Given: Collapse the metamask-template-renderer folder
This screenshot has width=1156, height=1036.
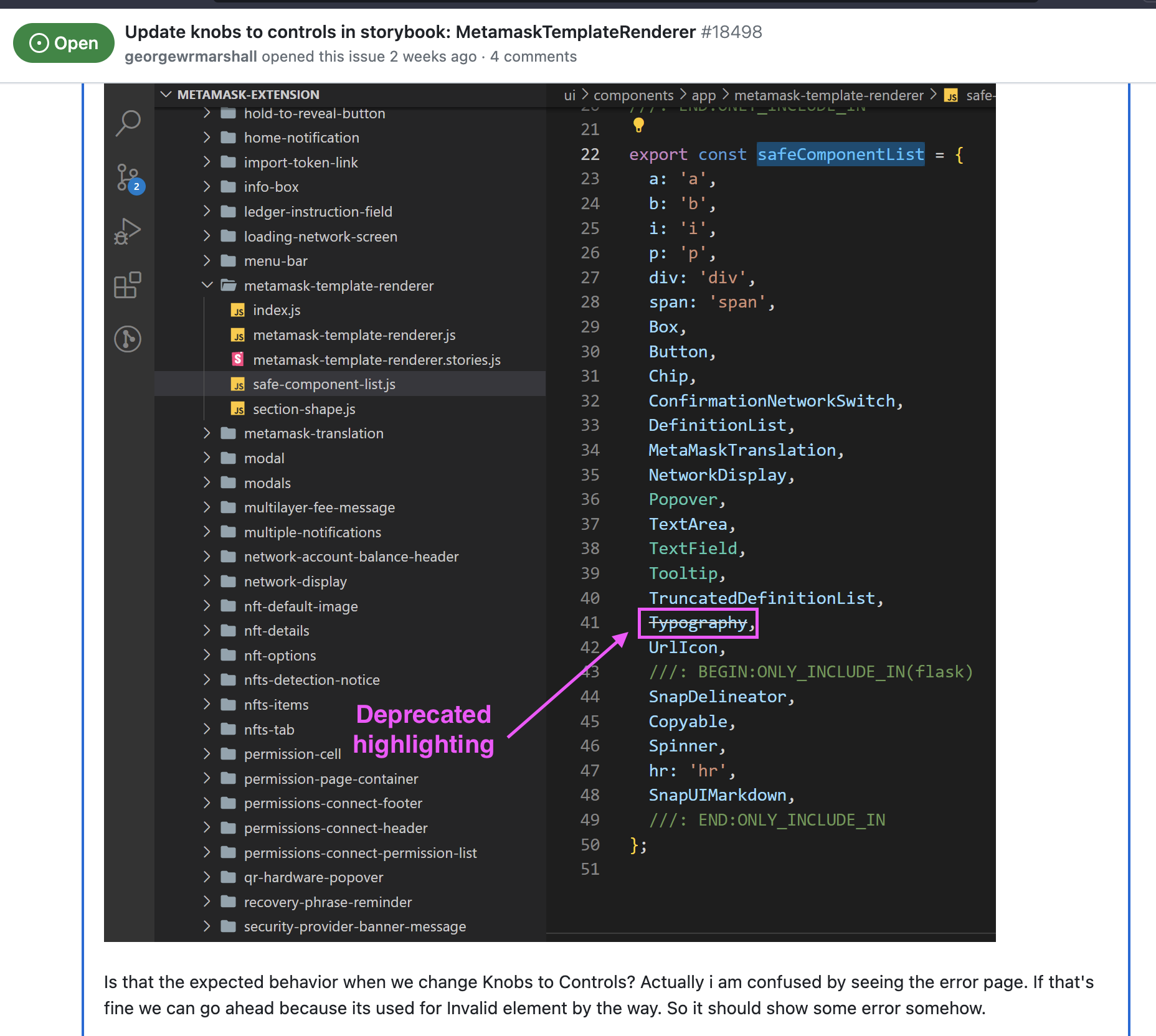Looking at the screenshot, I should (x=208, y=285).
